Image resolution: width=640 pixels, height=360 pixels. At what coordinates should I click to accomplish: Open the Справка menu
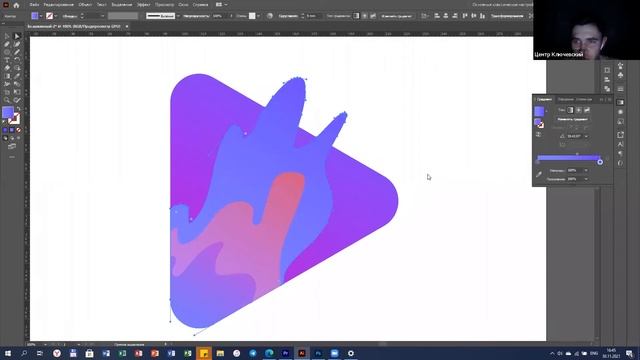pos(200,4)
